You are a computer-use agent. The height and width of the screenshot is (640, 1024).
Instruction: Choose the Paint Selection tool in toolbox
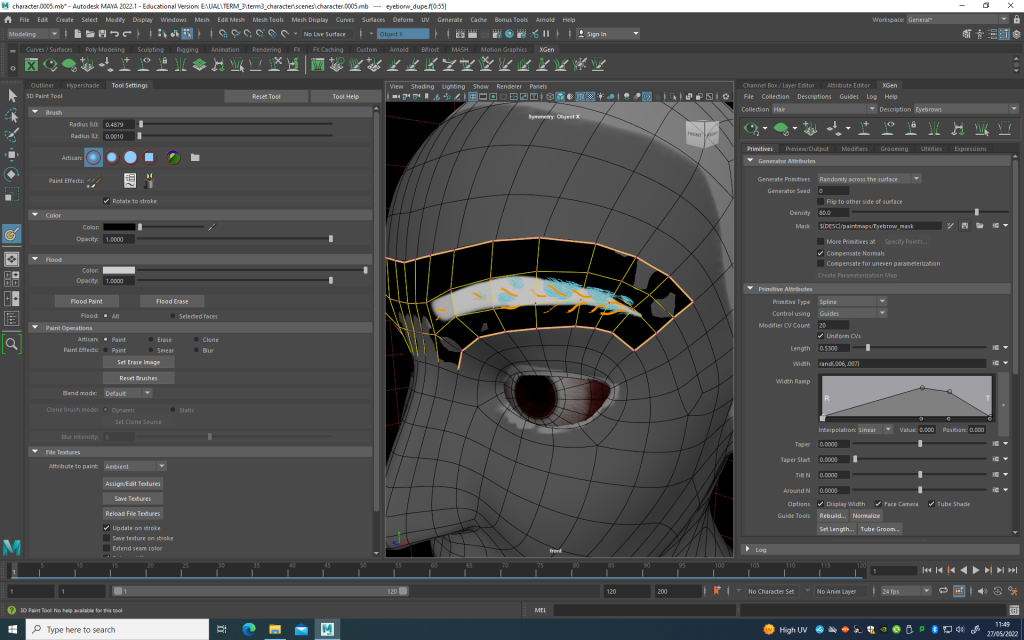pyautogui.click(x=12, y=135)
